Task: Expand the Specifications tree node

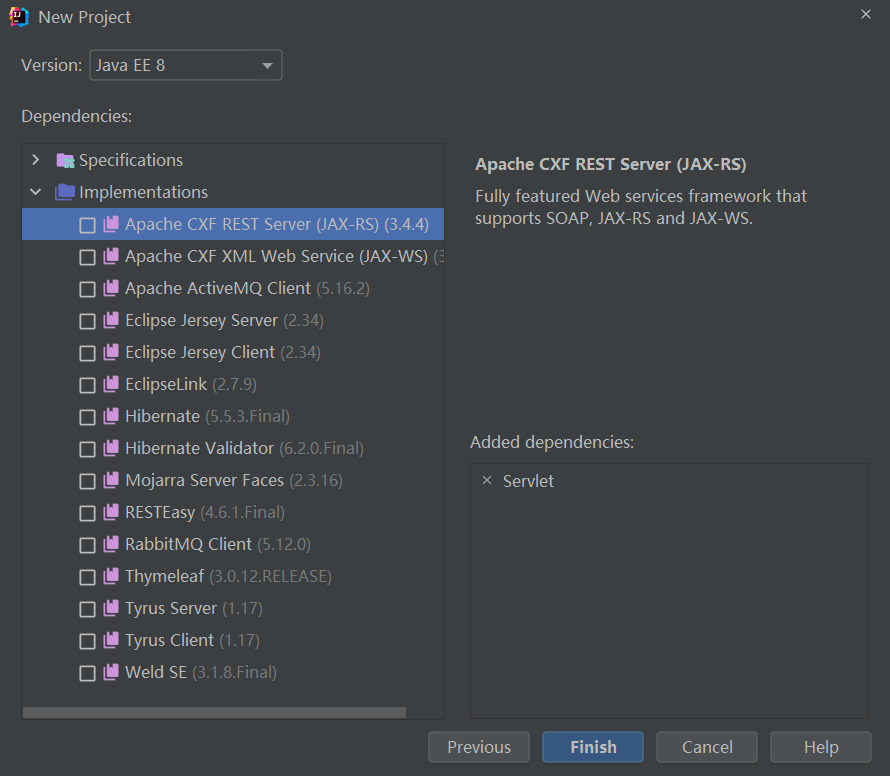Action: [x=36, y=160]
